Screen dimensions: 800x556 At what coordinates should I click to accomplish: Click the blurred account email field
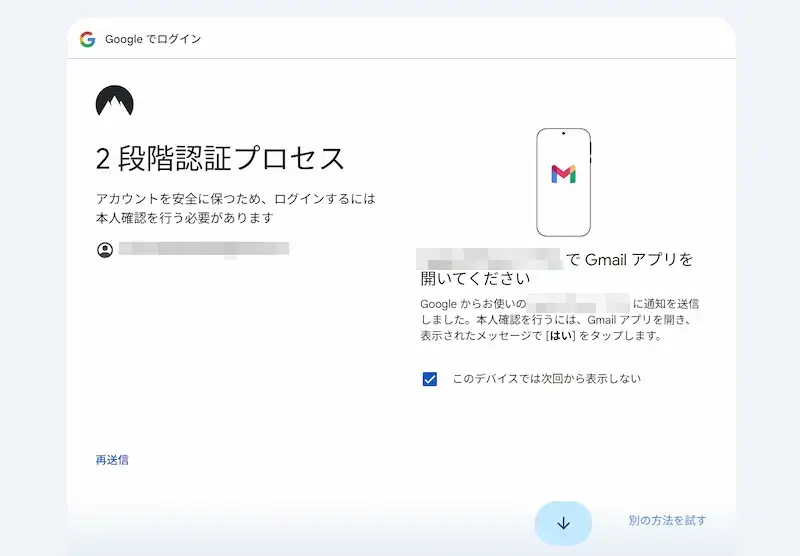(204, 249)
